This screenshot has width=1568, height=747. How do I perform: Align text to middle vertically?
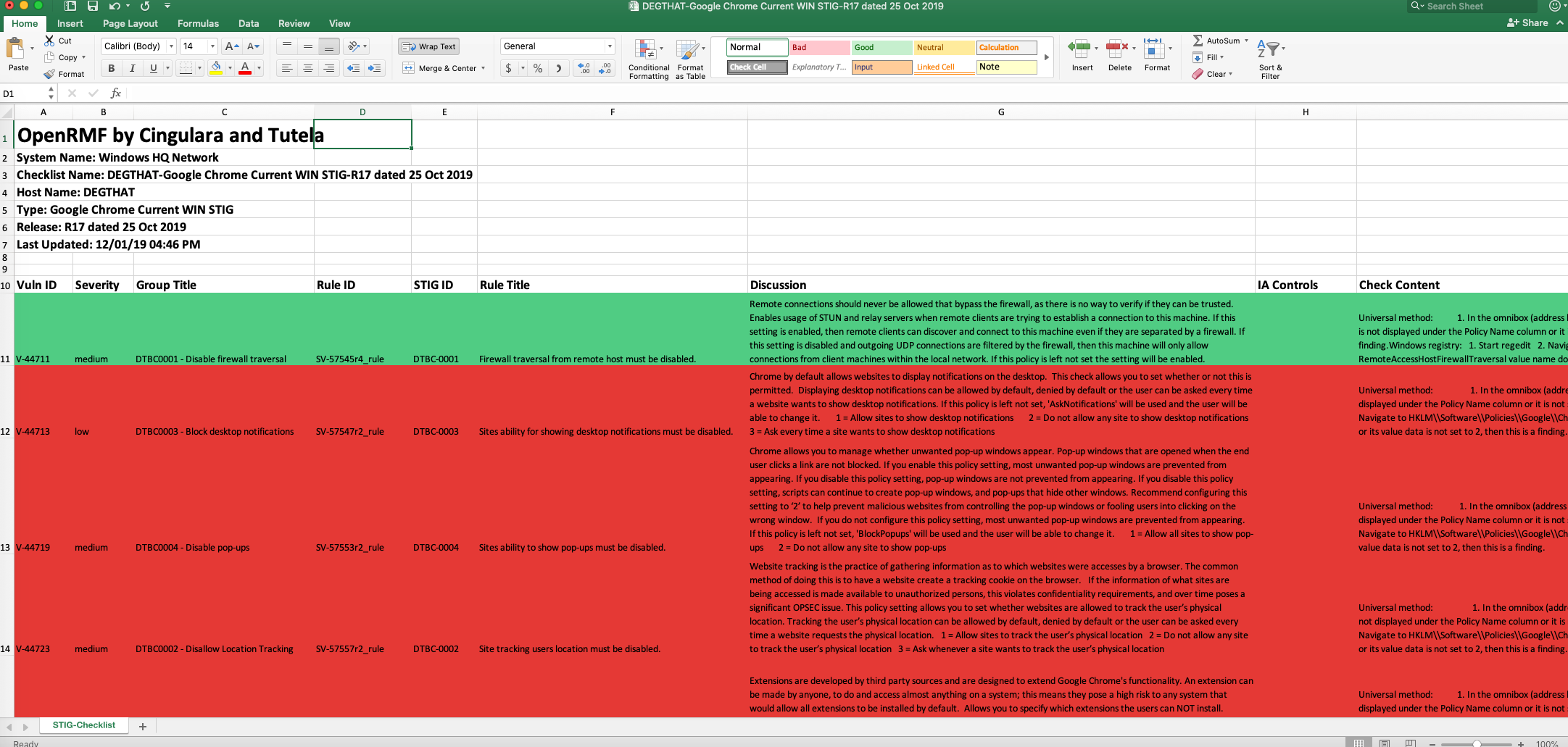pyautogui.click(x=308, y=46)
